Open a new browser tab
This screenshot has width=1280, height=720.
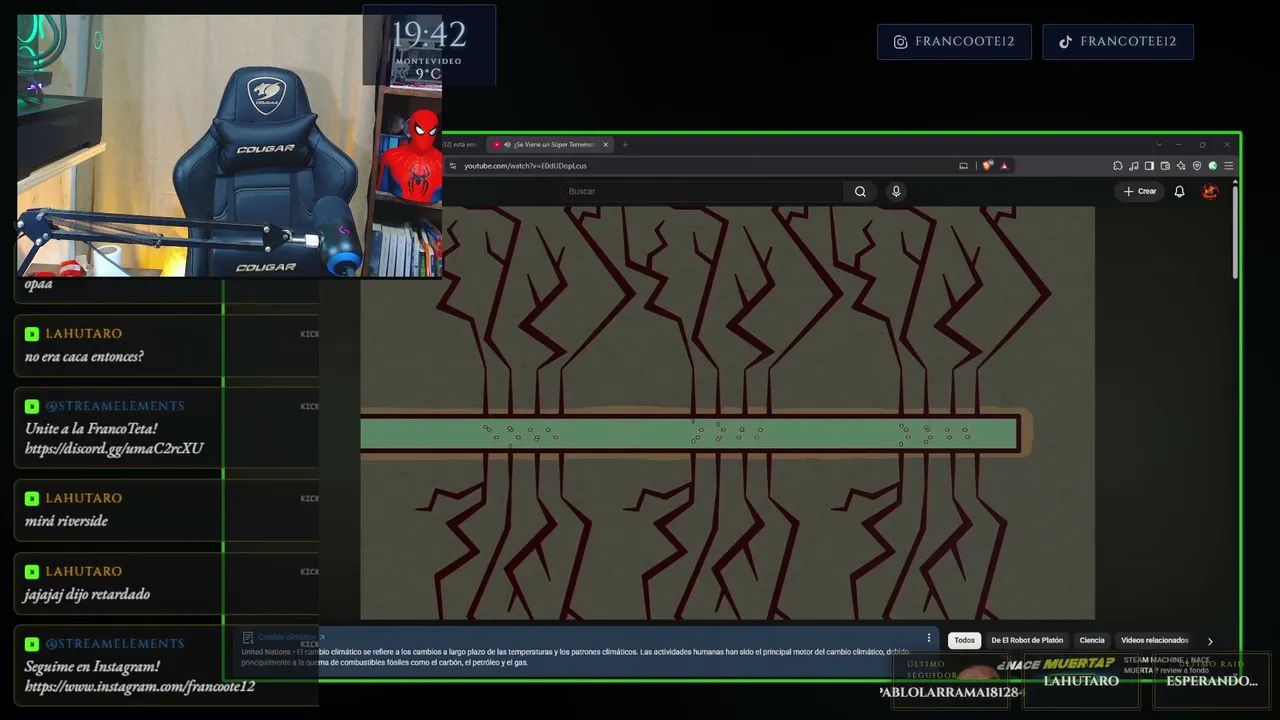pos(625,145)
